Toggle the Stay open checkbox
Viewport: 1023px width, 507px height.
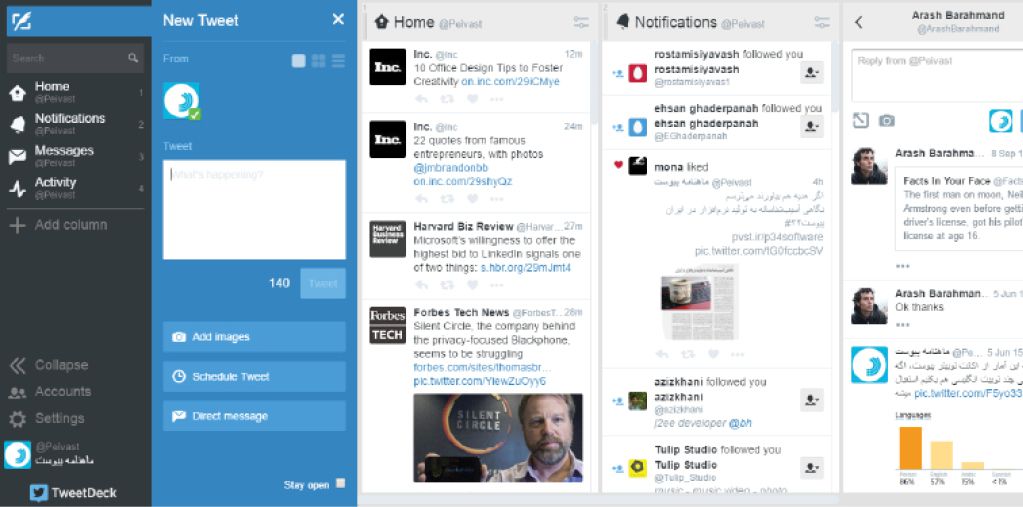pos(341,484)
